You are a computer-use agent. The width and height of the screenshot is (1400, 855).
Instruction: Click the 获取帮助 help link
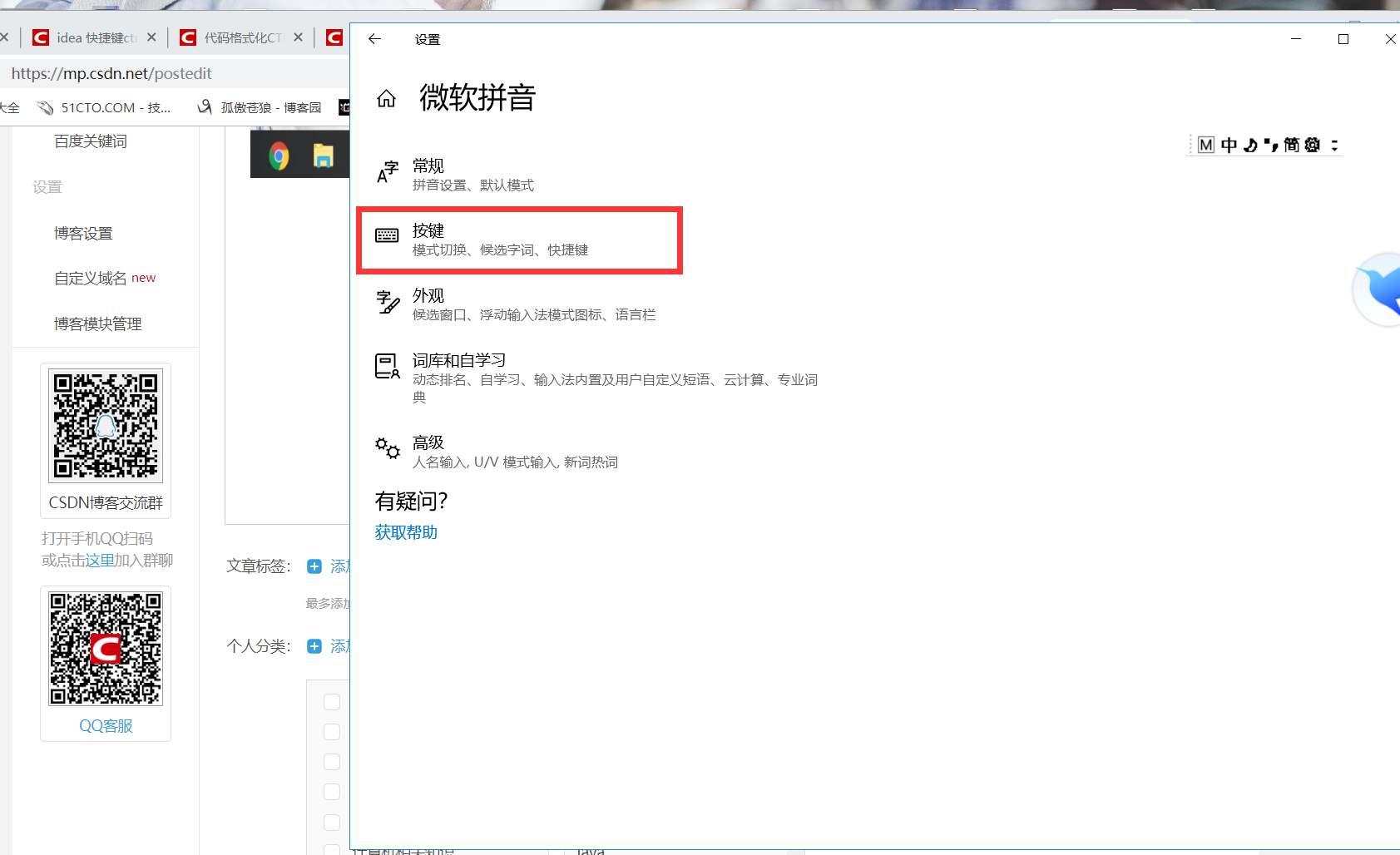click(x=406, y=531)
